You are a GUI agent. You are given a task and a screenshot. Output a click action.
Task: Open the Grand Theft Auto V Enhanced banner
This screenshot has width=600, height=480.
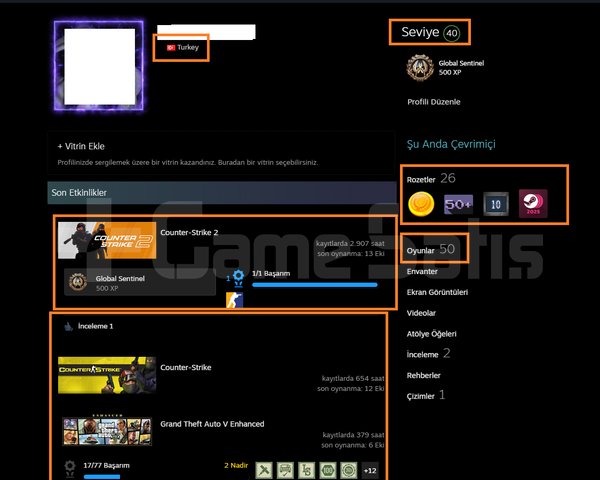pyautogui.click(x=107, y=431)
